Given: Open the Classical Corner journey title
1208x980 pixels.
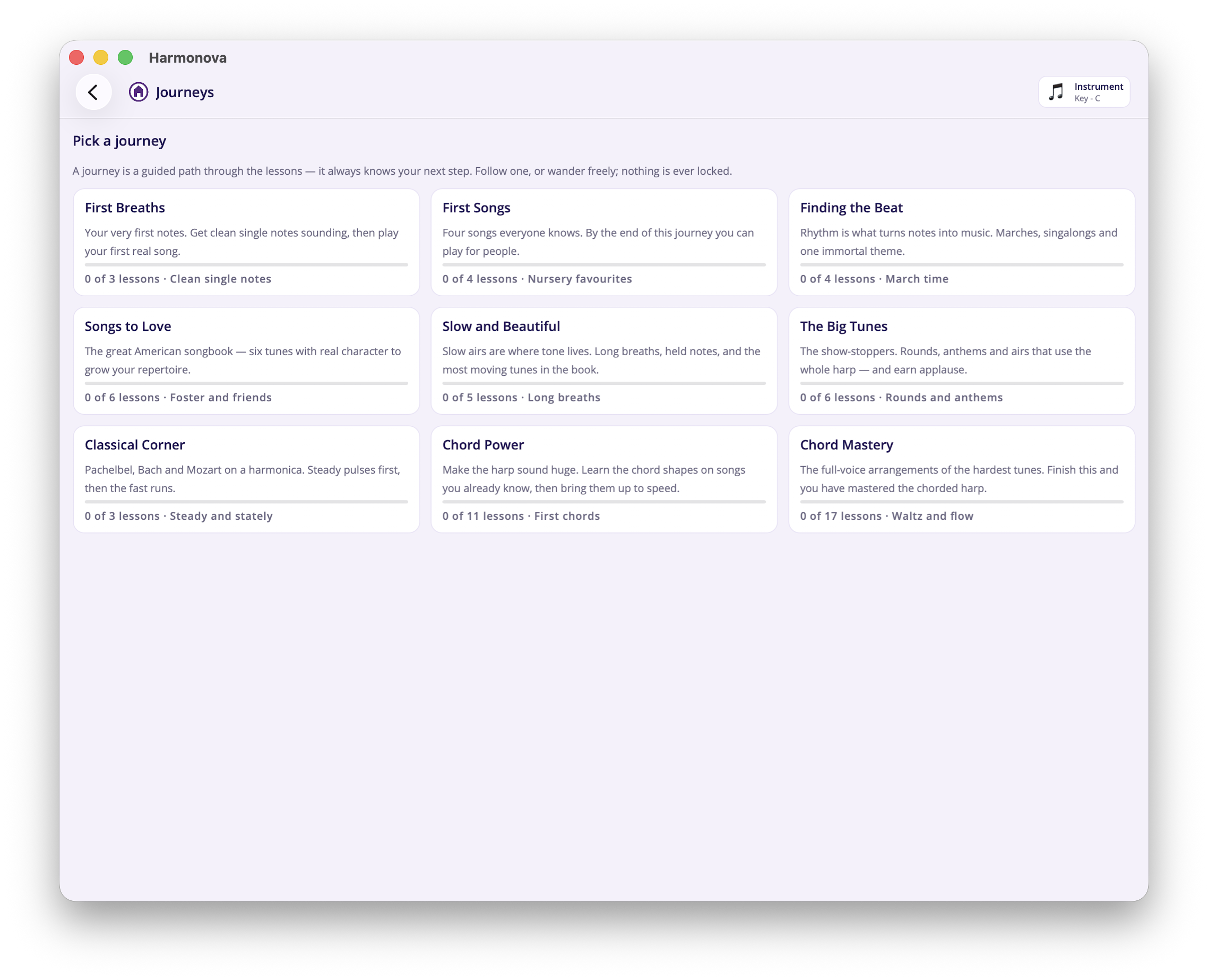Looking at the screenshot, I should (x=135, y=445).
